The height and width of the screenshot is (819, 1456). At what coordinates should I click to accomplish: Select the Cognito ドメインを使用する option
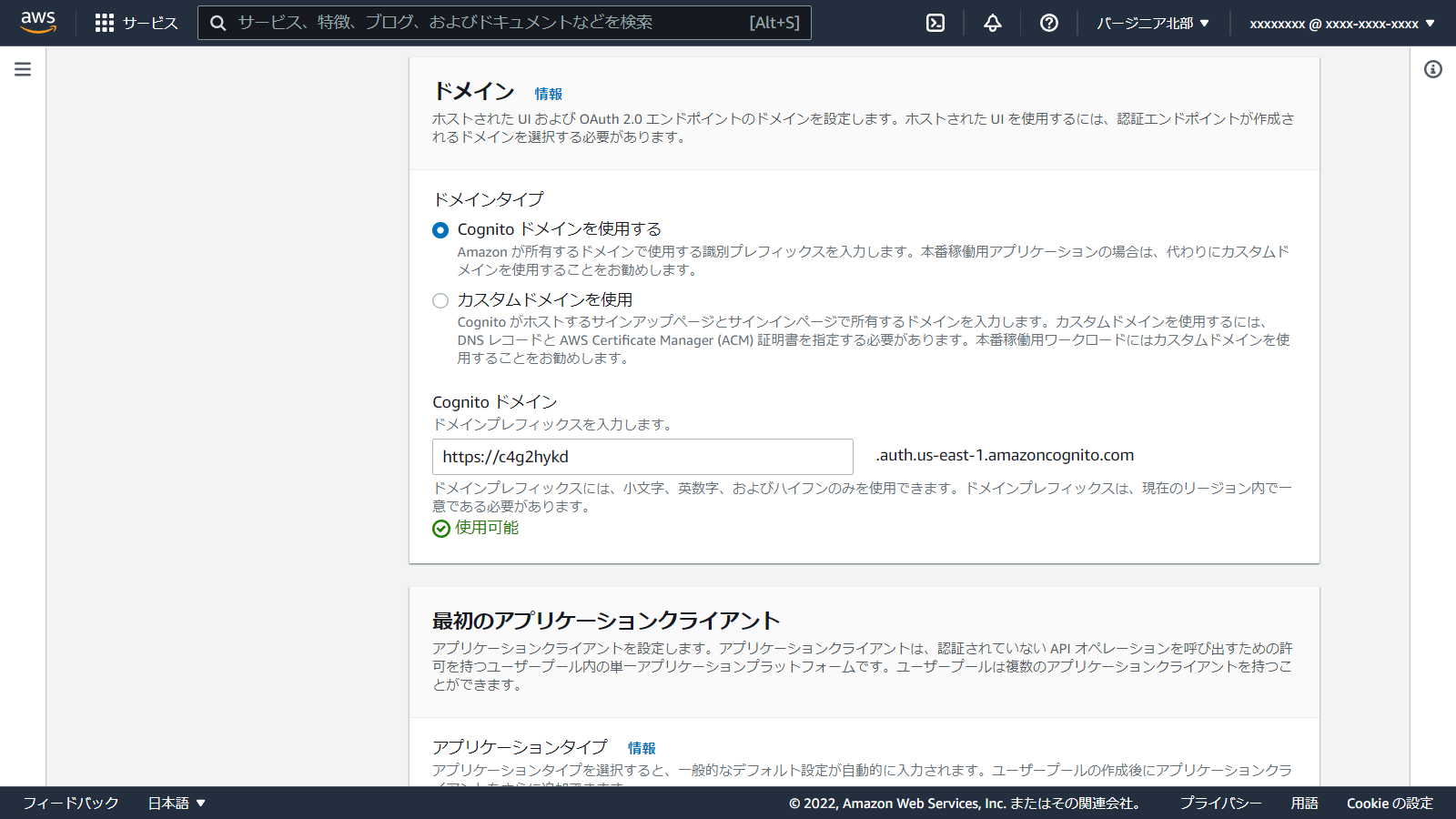(440, 230)
